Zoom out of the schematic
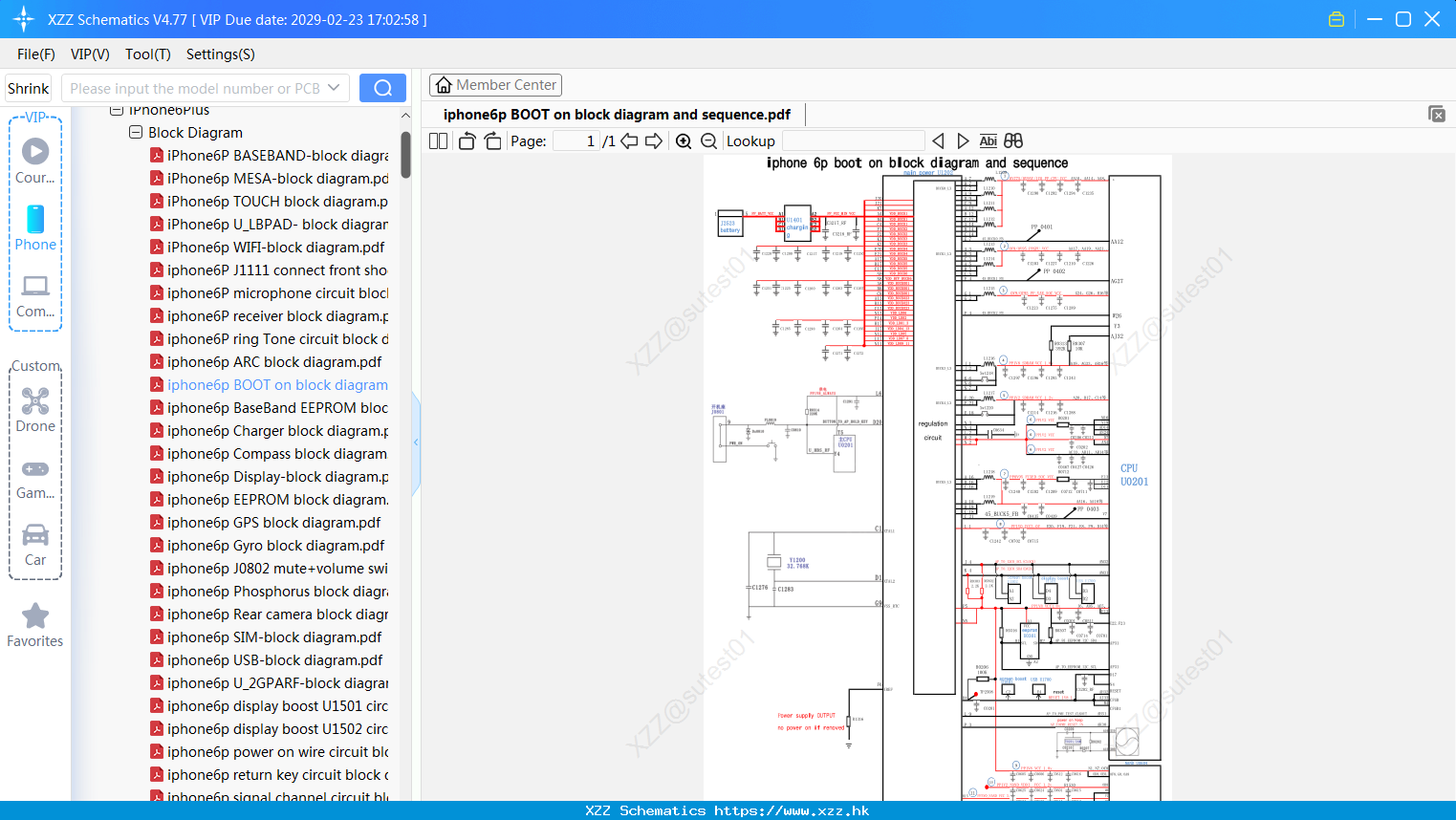 pos(709,141)
